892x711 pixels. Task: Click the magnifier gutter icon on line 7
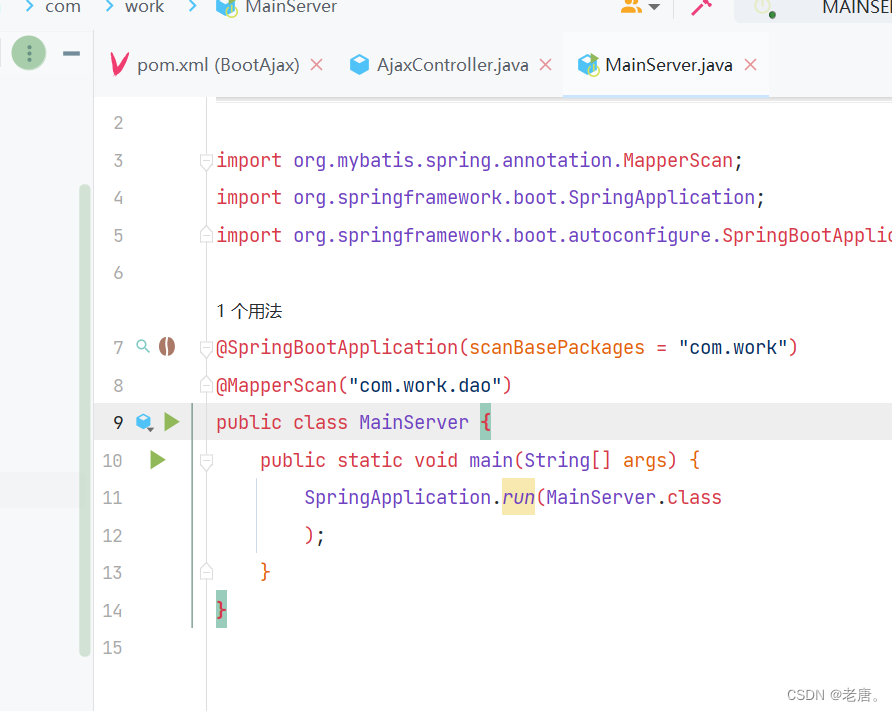click(x=143, y=346)
